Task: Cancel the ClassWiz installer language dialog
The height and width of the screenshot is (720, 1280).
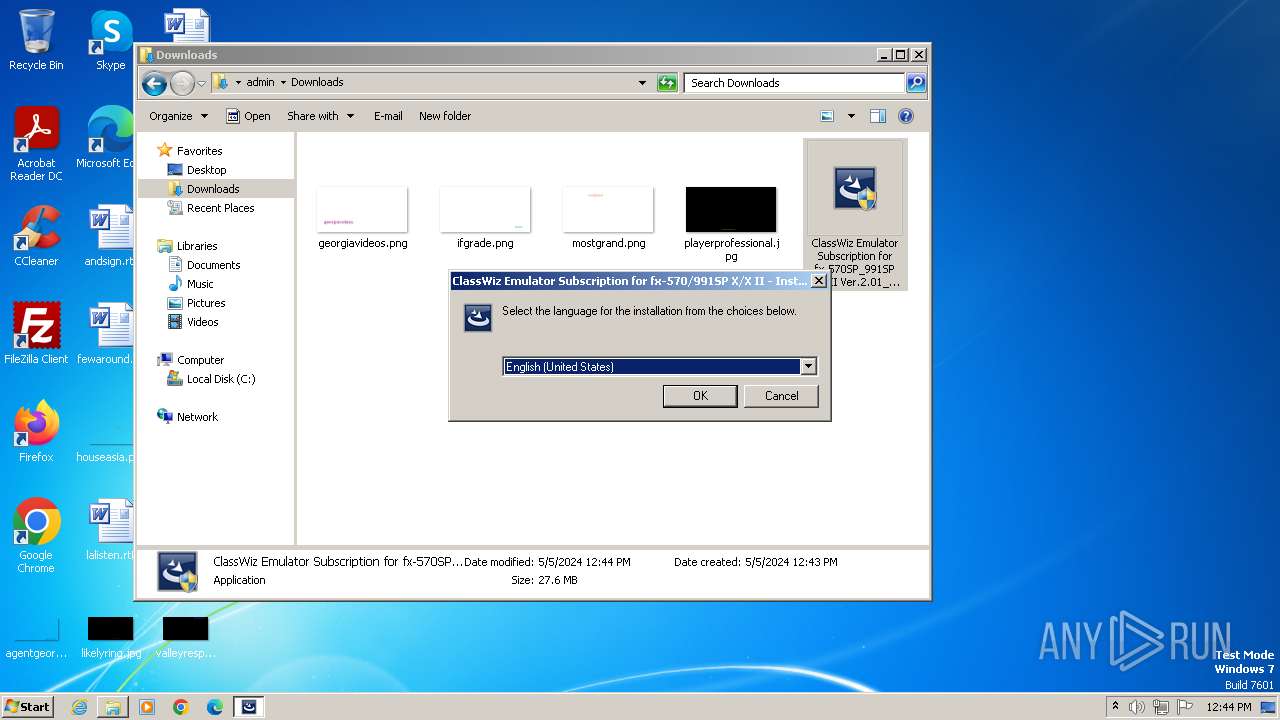Action: (781, 396)
